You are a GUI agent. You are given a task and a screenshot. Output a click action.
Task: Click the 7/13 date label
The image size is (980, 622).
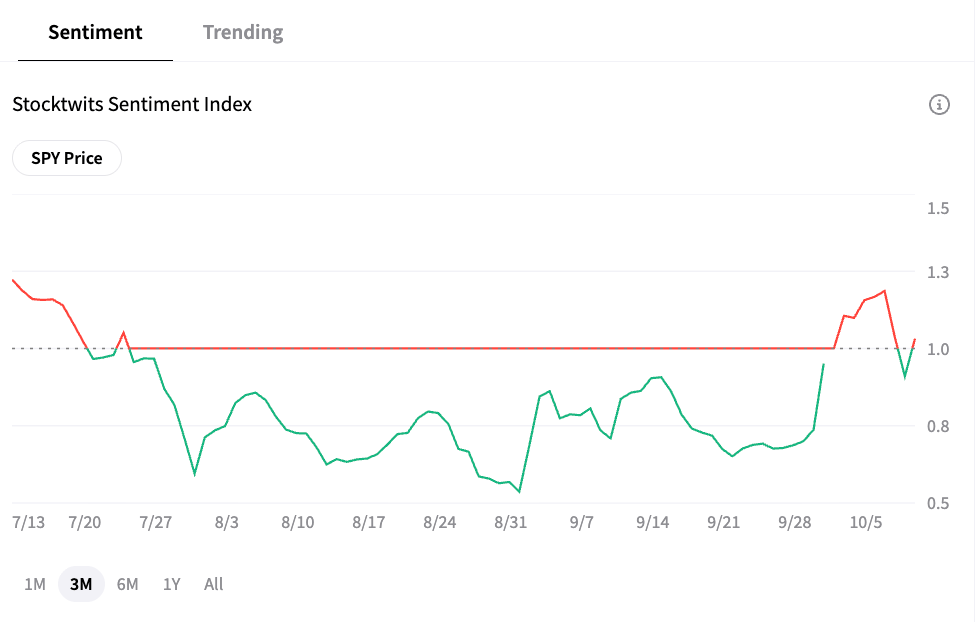pos(28,523)
